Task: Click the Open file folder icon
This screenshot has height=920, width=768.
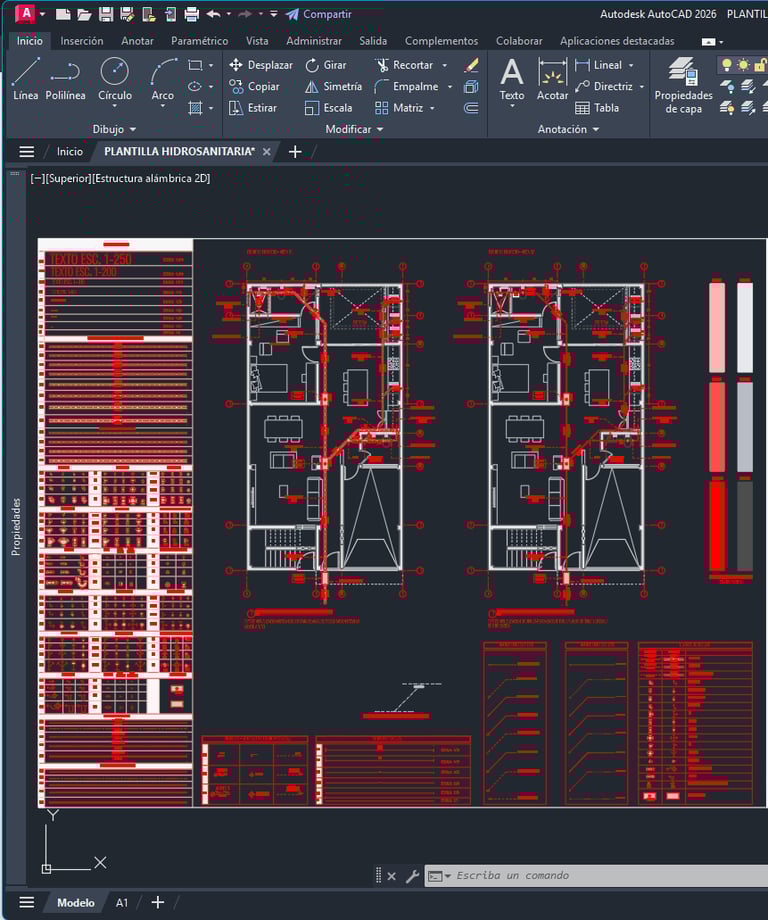Action: click(x=84, y=14)
